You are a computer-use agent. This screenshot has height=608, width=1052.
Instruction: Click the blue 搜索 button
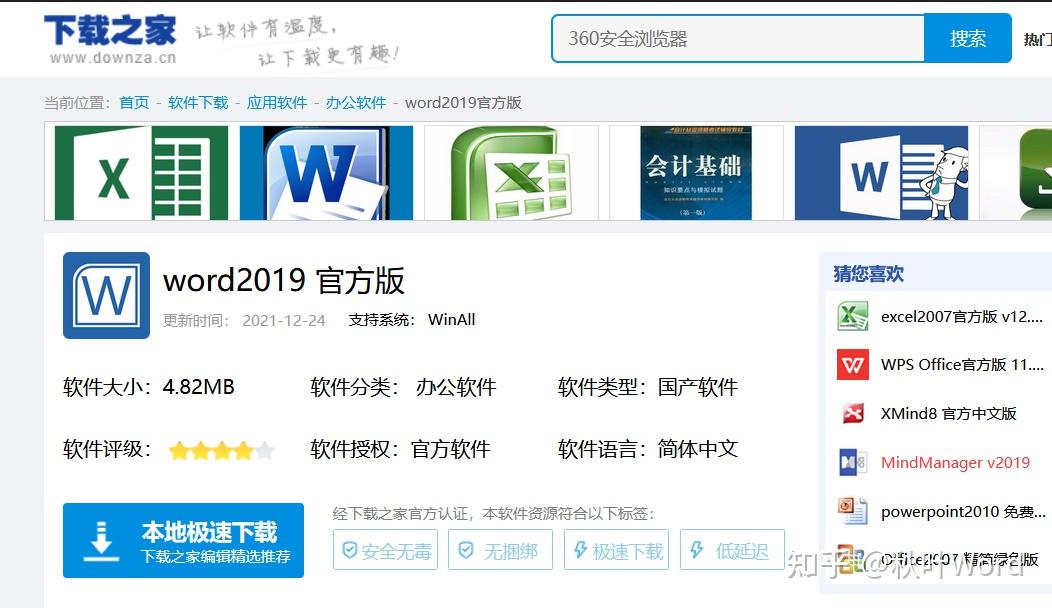[x=967, y=38]
